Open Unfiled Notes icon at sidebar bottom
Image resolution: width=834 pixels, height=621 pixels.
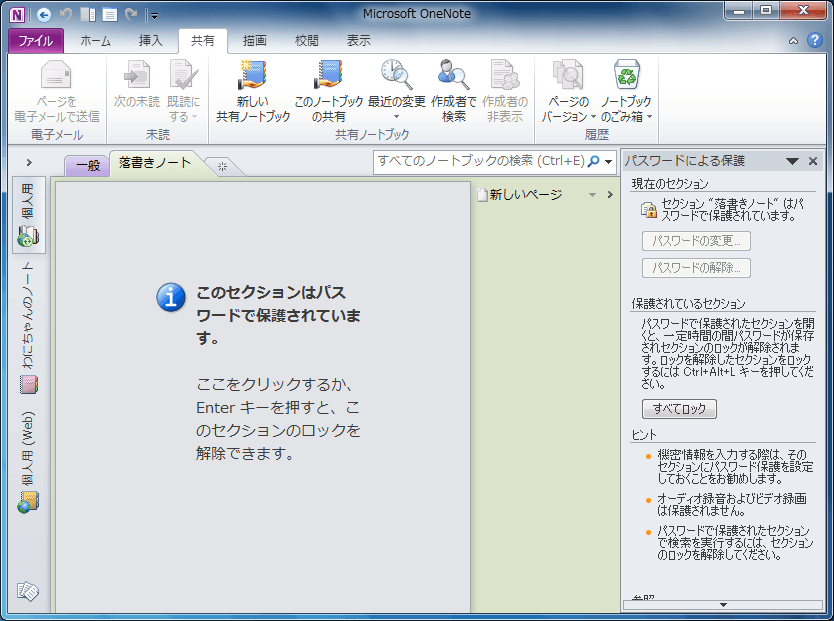pos(28,591)
